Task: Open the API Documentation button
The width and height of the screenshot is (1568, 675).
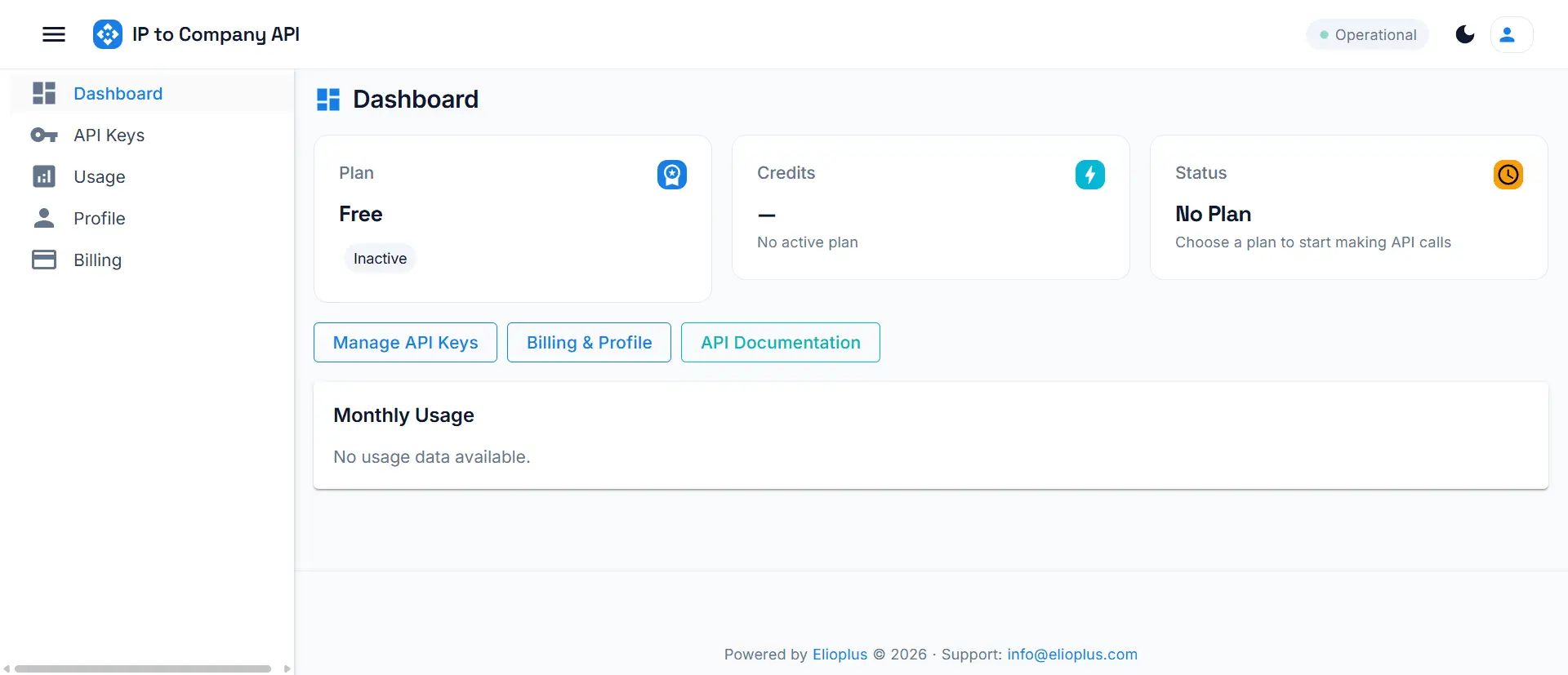Action: click(x=781, y=342)
